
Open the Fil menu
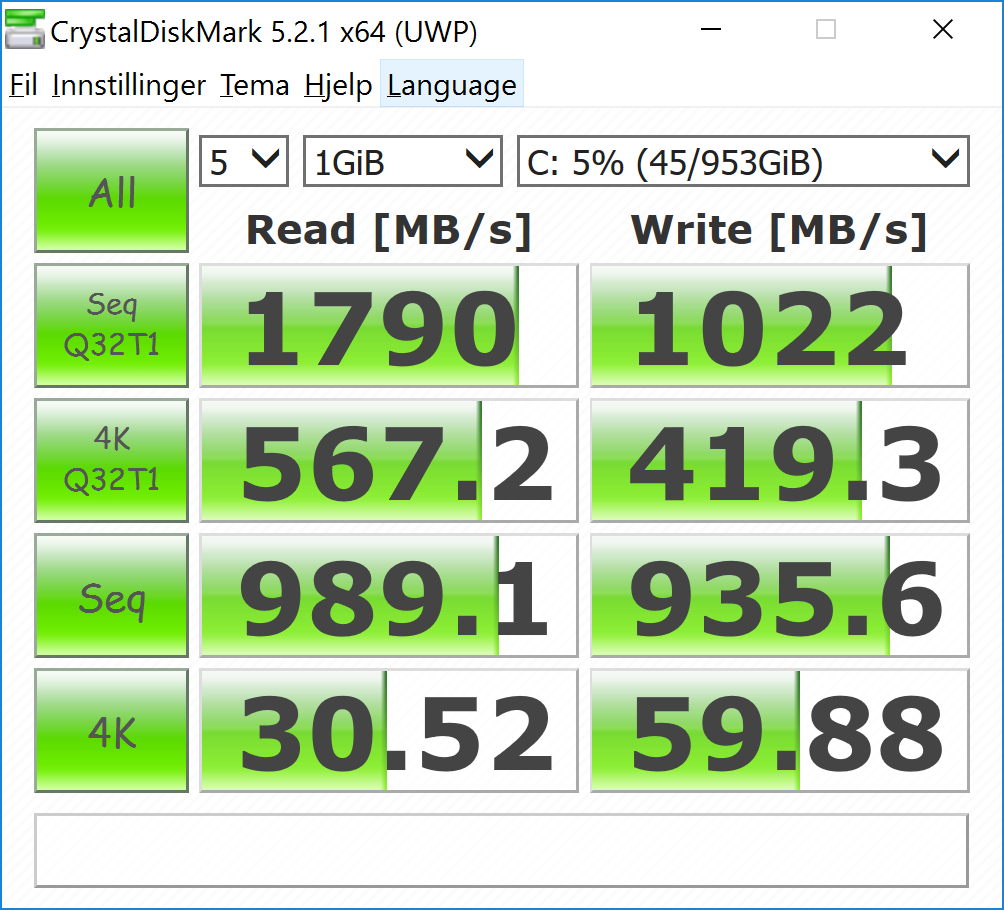click(x=23, y=85)
